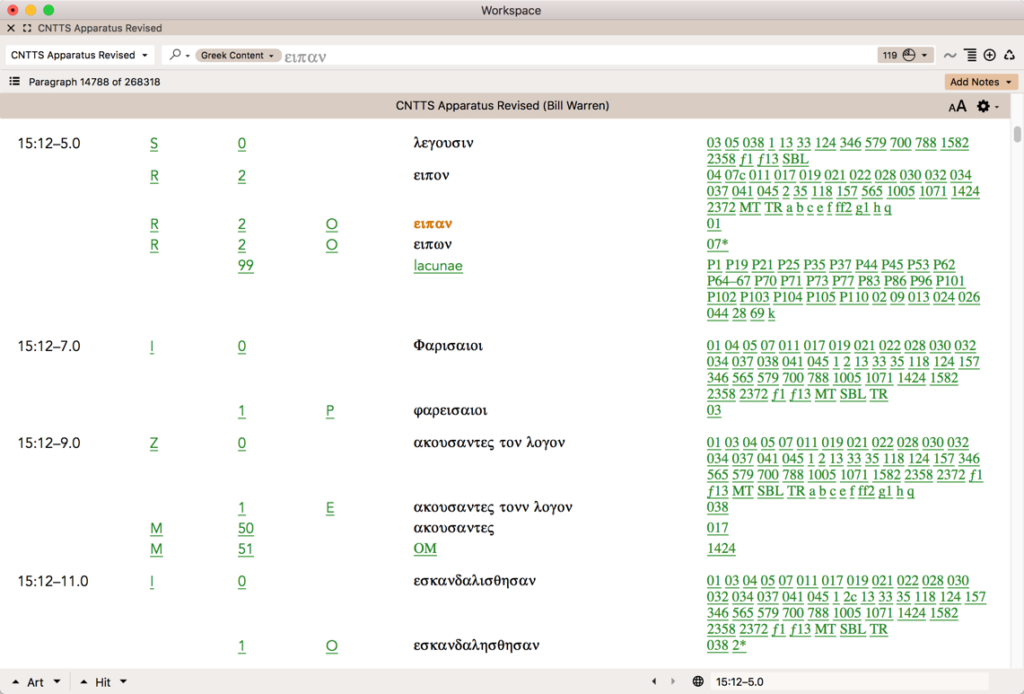This screenshot has height=694, width=1024.
Task: Go to next Hit using down arrow
Action: point(123,682)
